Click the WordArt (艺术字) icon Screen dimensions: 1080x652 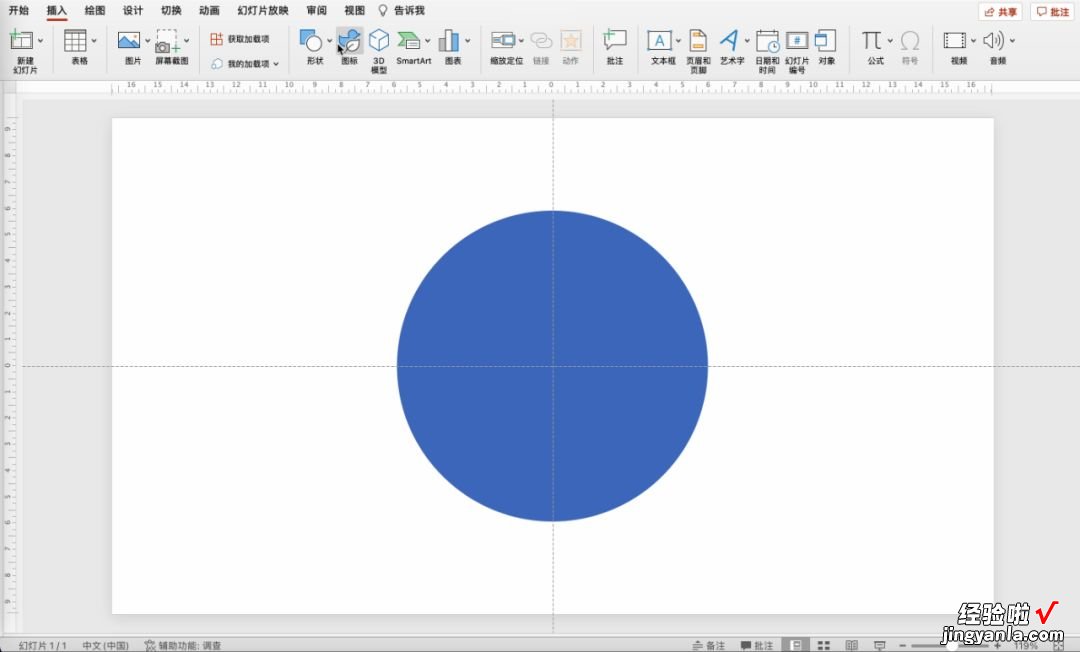pos(729,41)
